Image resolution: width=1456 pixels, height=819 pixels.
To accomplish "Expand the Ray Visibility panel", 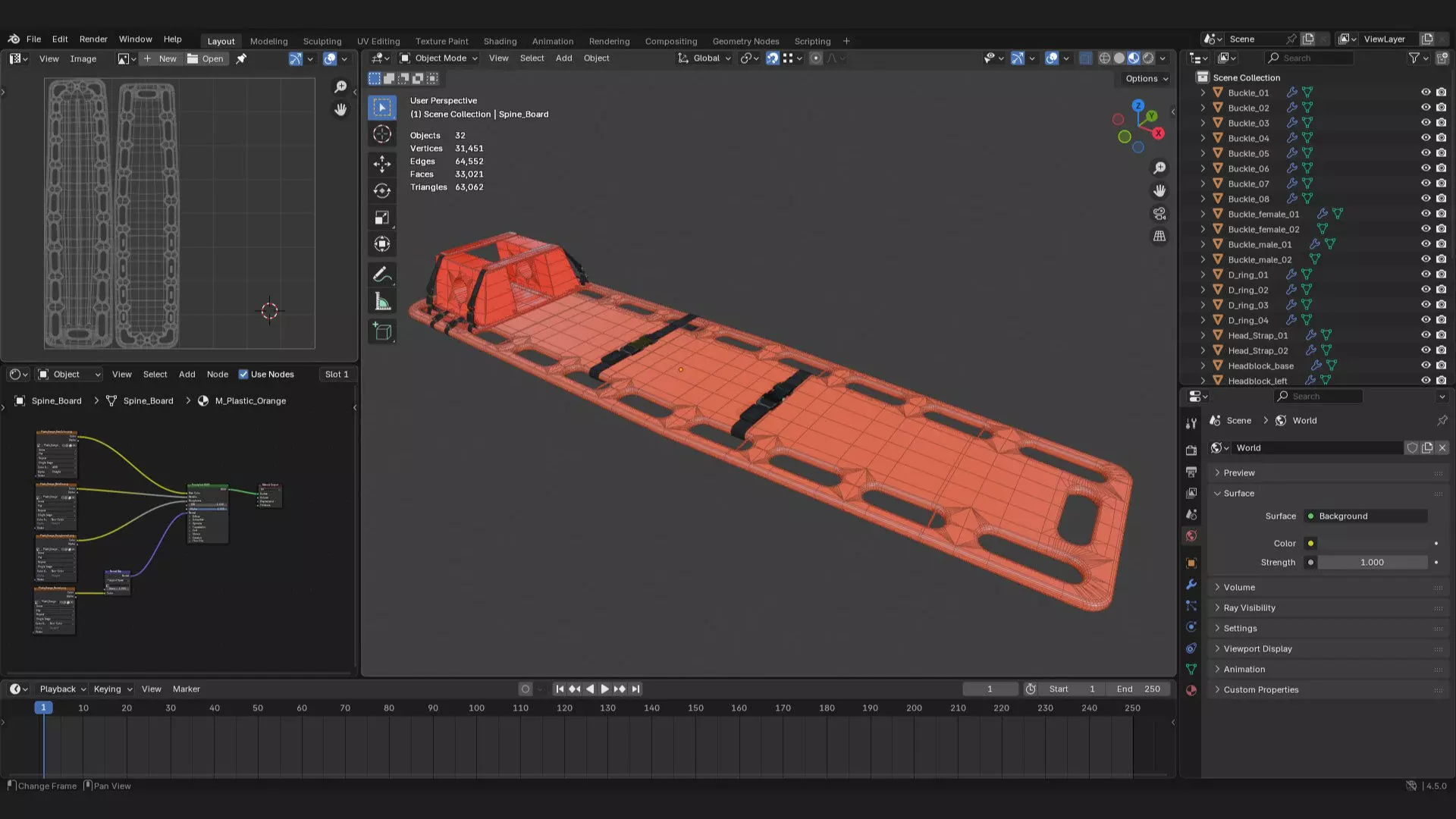I will tap(1249, 607).
